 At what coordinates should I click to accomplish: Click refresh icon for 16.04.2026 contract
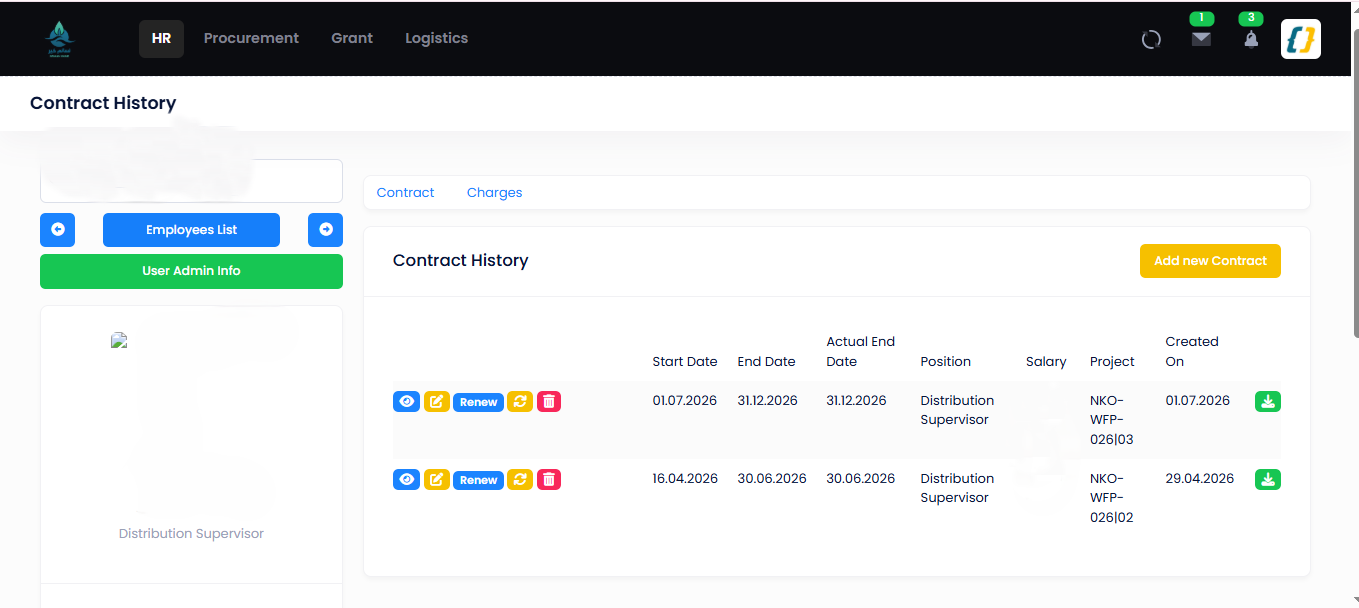click(x=520, y=479)
